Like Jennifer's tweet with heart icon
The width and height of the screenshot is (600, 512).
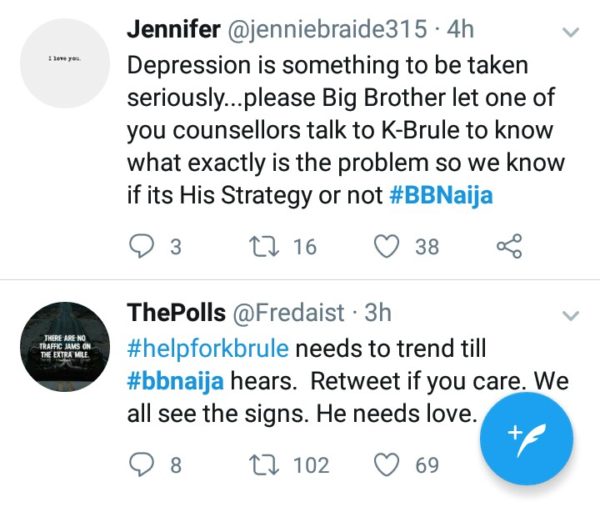coord(384,245)
